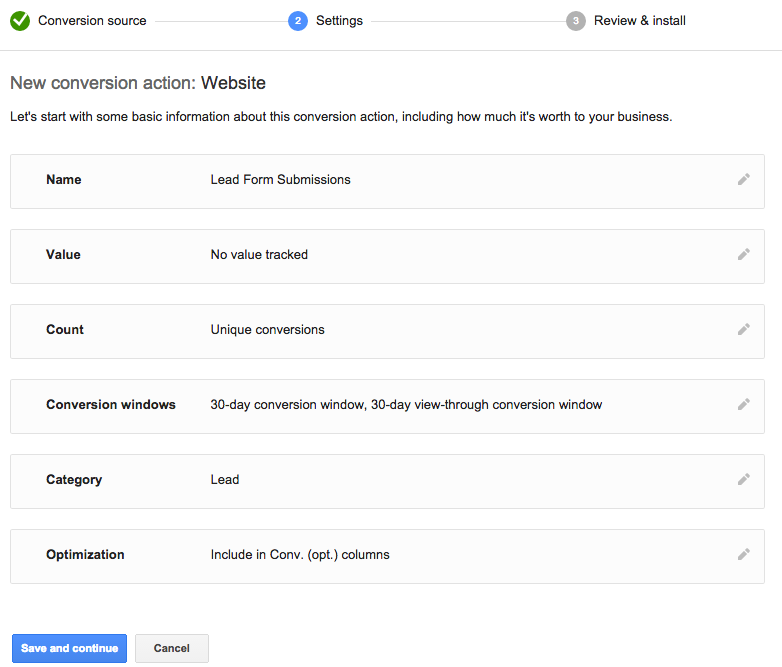Click the Conversion windows edit pencil

tap(743, 405)
